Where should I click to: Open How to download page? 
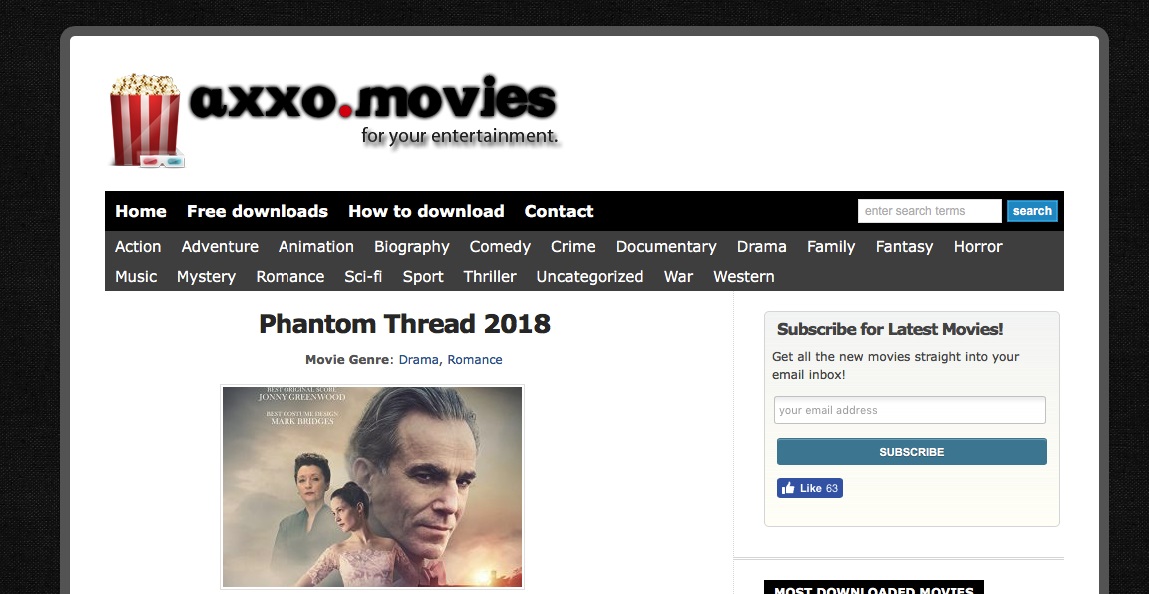pyautogui.click(x=426, y=211)
